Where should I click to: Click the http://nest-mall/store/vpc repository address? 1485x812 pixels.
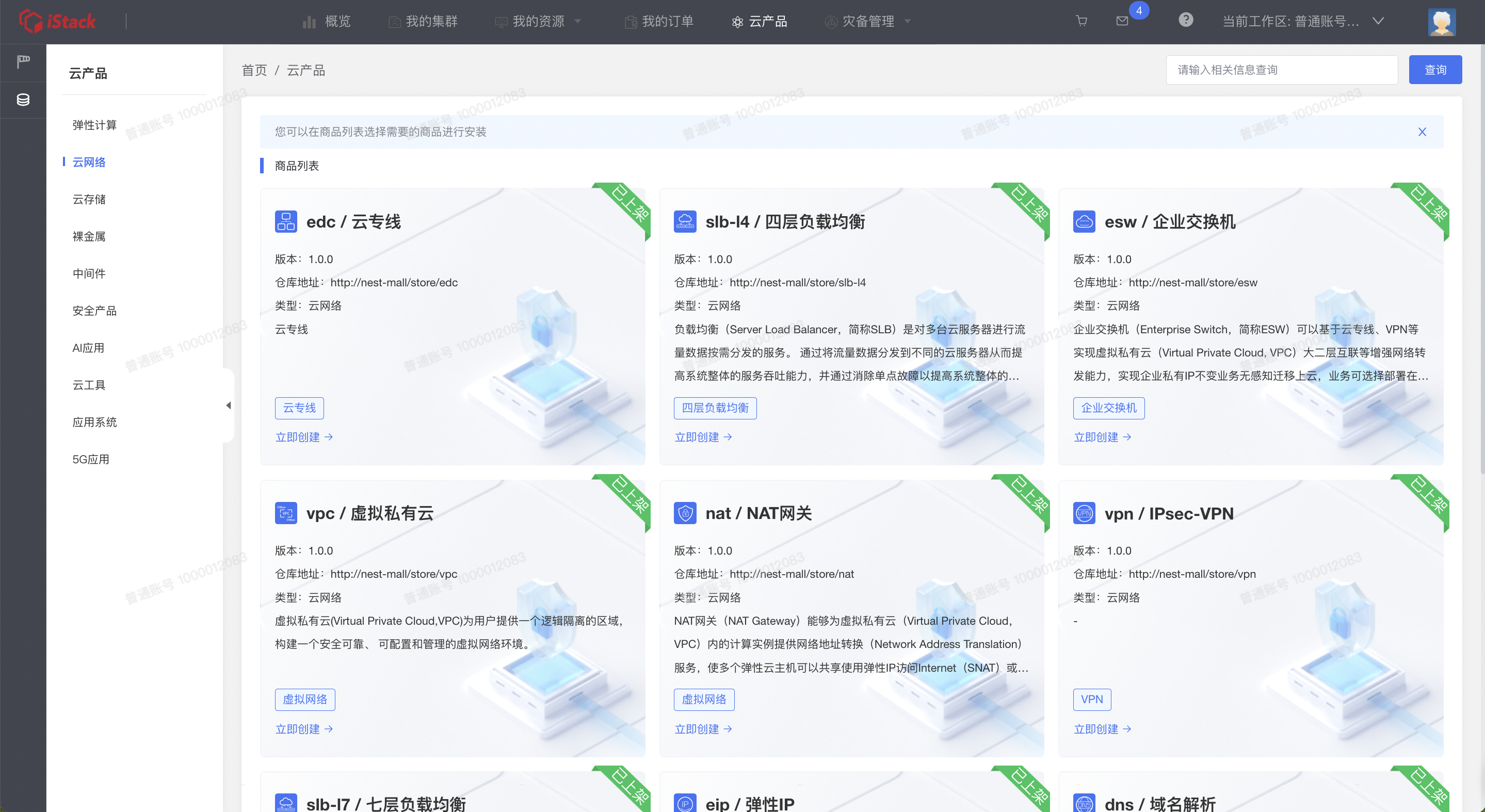pyautogui.click(x=394, y=574)
